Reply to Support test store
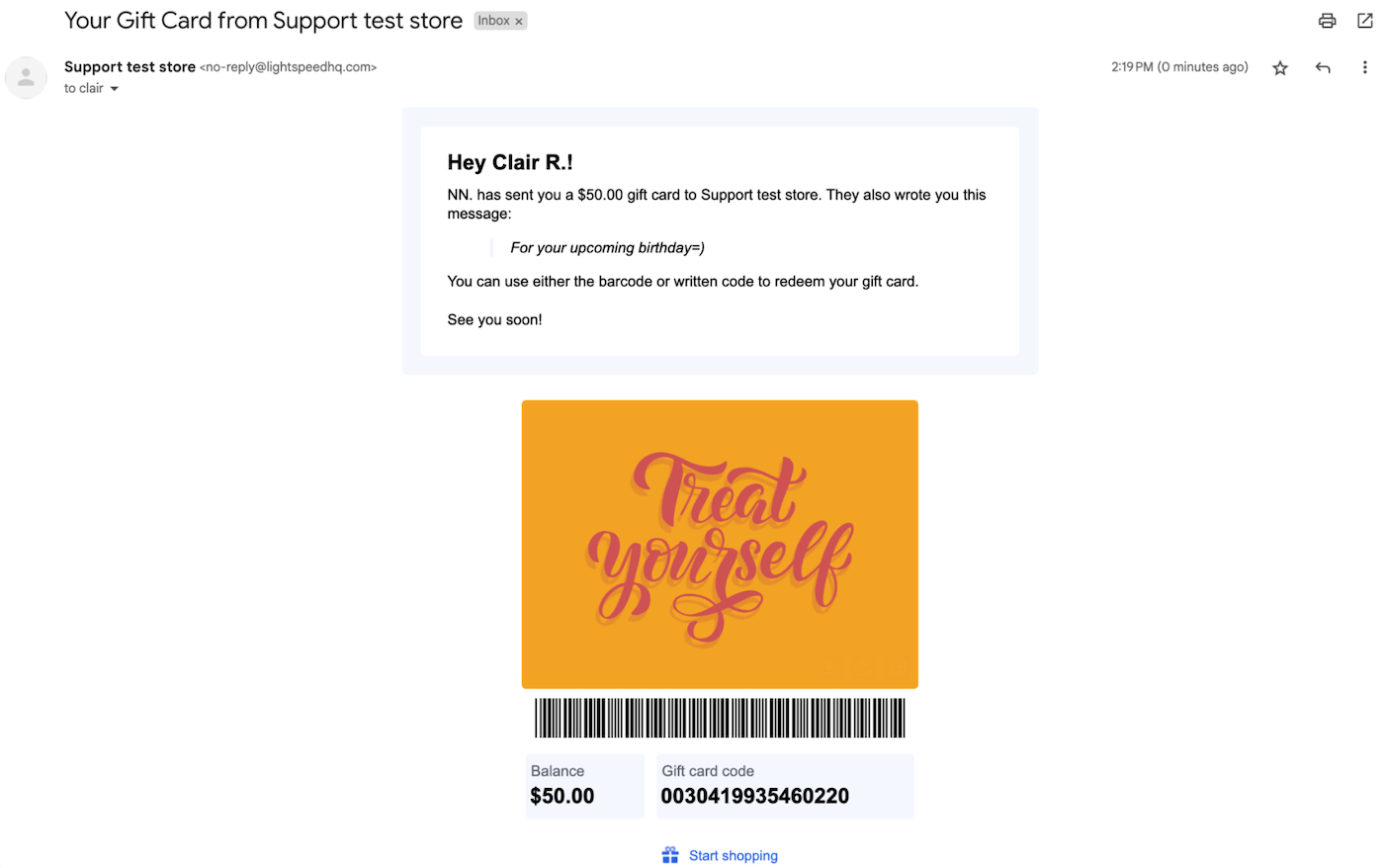Screen dimensions: 1384x868 click(x=1323, y=68)
